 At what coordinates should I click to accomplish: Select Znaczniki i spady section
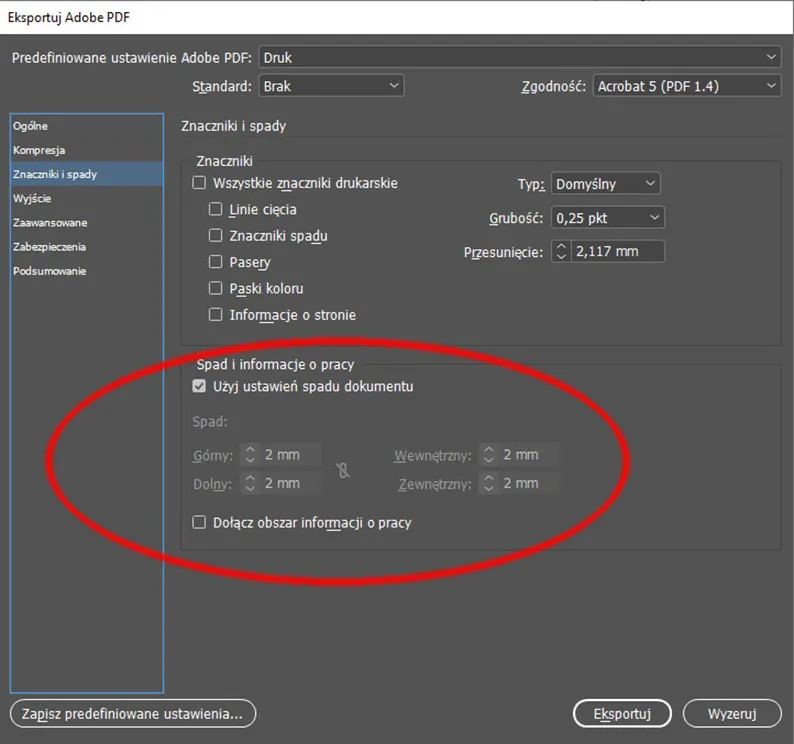[87, 174]
